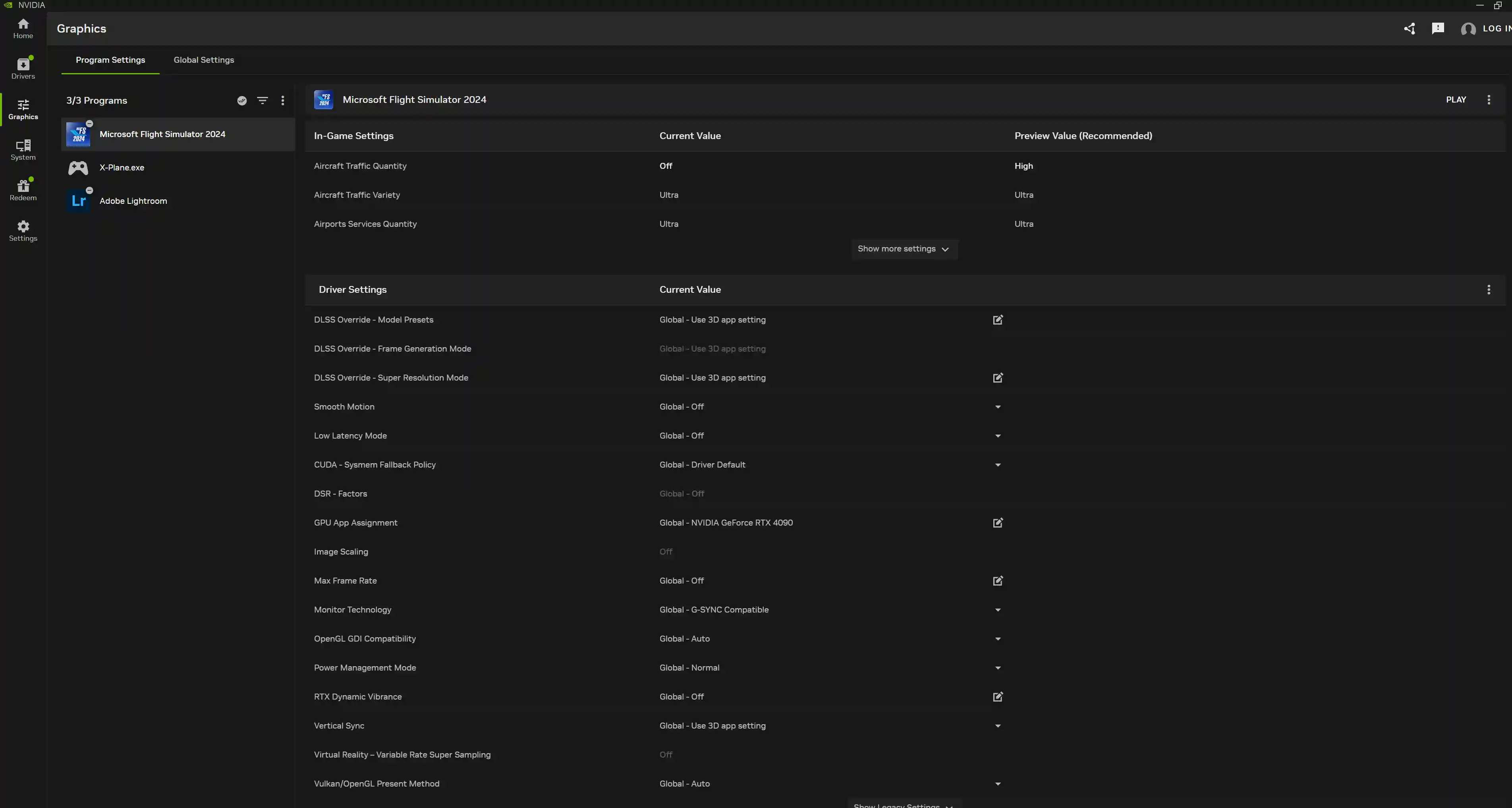The height and width of the screenshot is (808, 1512).
Task: Toggle the optimized checkmark filter icon
Action: tap(242, 101)
